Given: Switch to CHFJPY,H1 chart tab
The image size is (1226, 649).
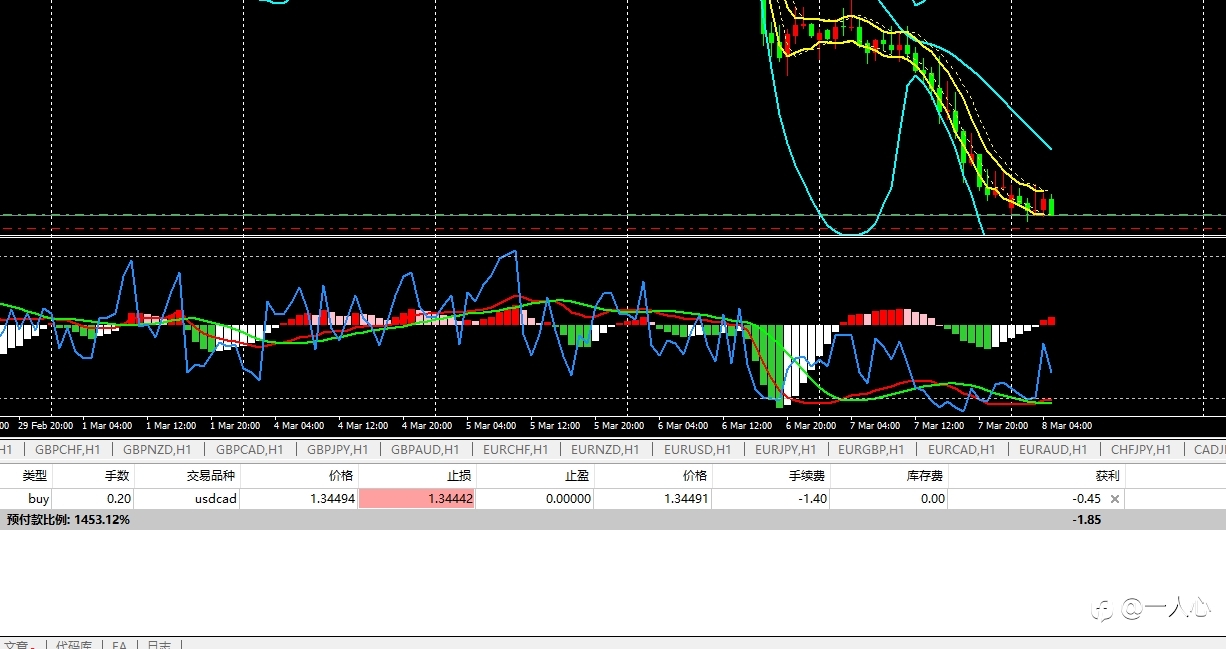Looking at the screenshot, I should pyautogui.click(x=1141, y=450).
